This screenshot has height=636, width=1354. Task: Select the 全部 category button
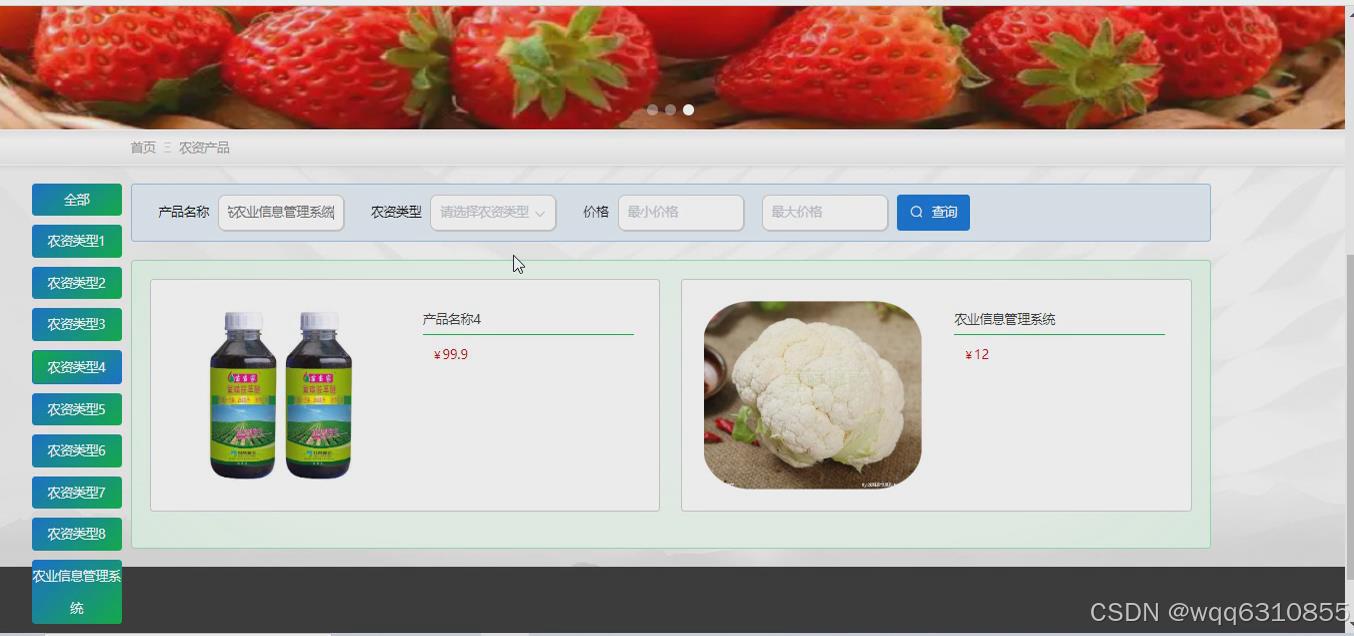point(77,200)
